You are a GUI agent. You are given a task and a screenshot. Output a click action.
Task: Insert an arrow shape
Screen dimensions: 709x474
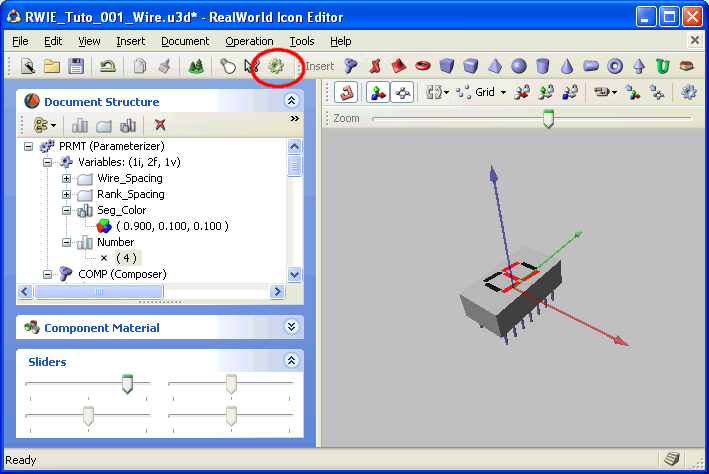tap(638, 66)
